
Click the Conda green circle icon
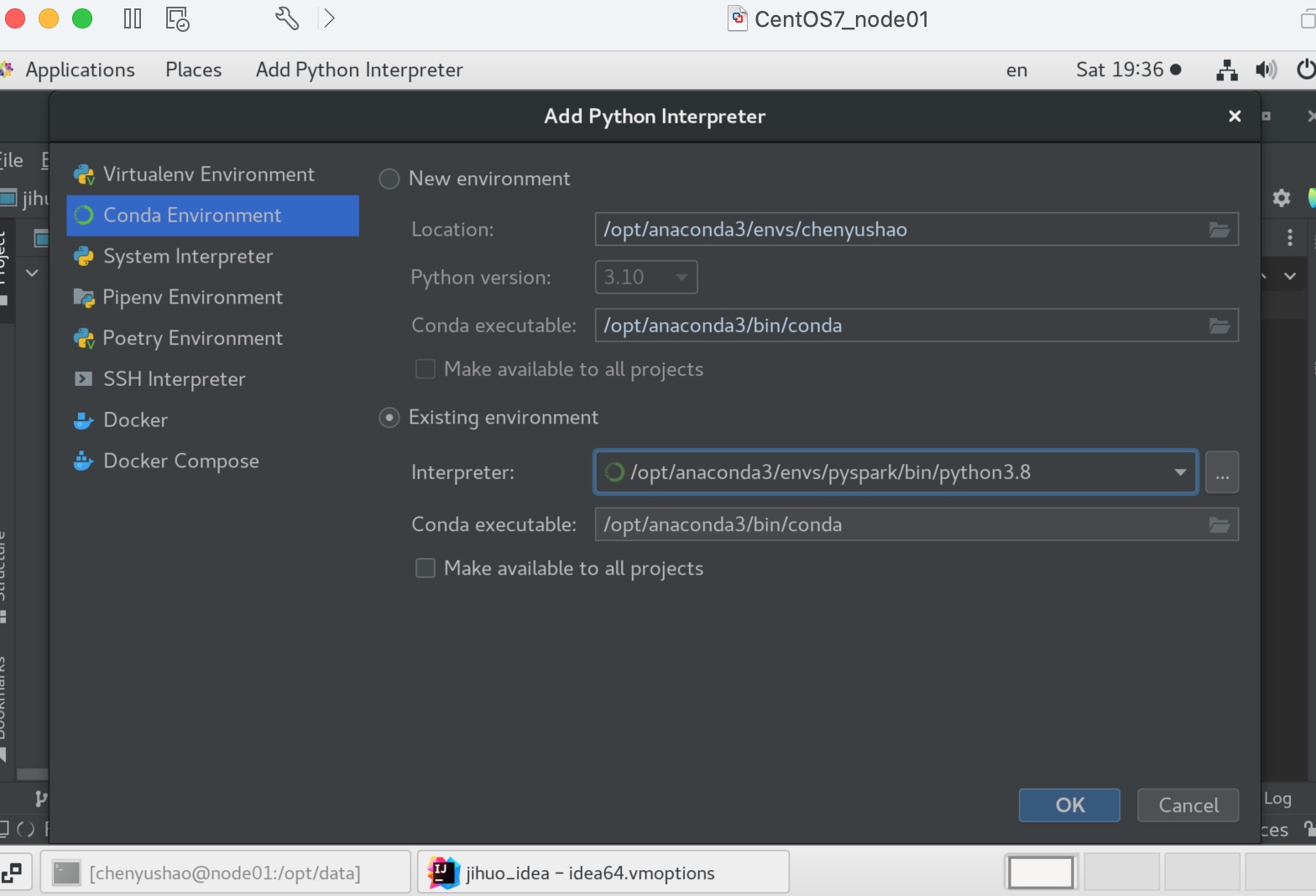(84, 216)
